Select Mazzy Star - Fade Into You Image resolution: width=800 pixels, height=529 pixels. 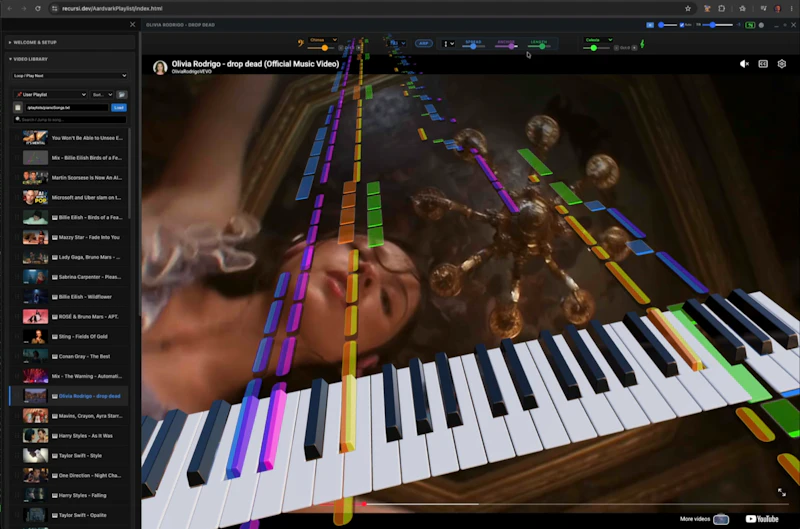click(x=68, y=237)
